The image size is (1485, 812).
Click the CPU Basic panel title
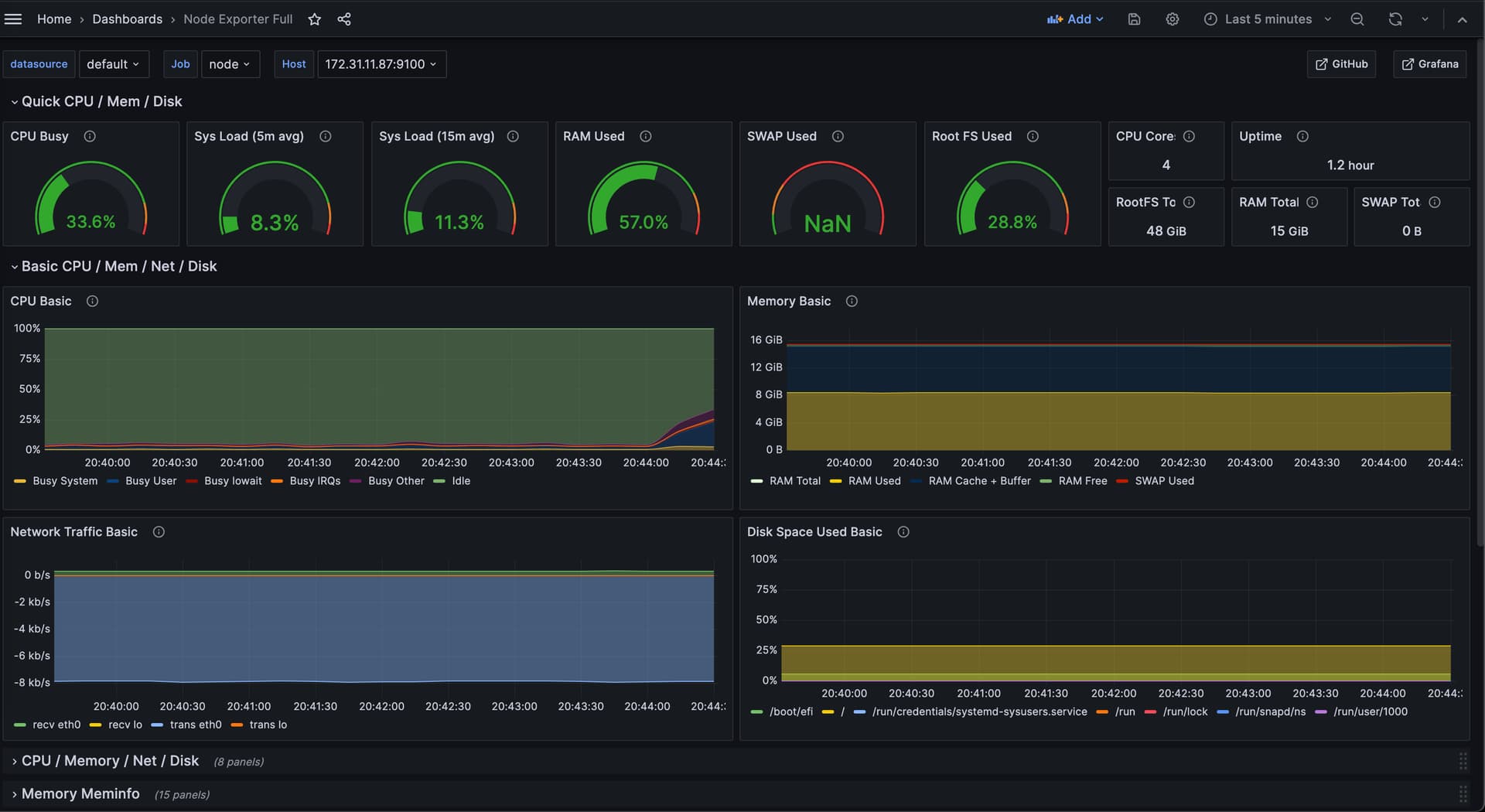[41, 301]
